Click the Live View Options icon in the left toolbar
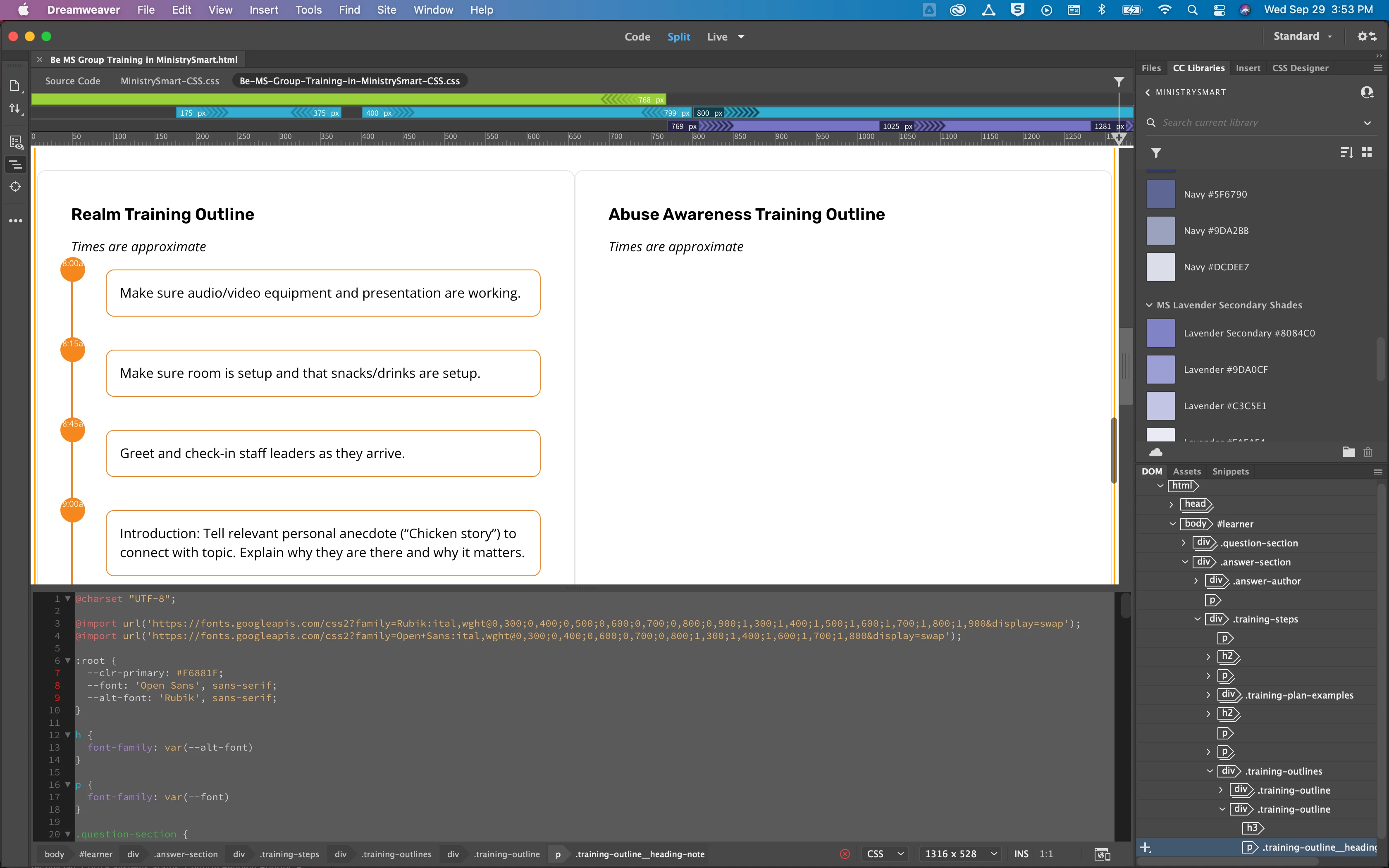Viewport: 1389px width, 868px height. (15, 142)
